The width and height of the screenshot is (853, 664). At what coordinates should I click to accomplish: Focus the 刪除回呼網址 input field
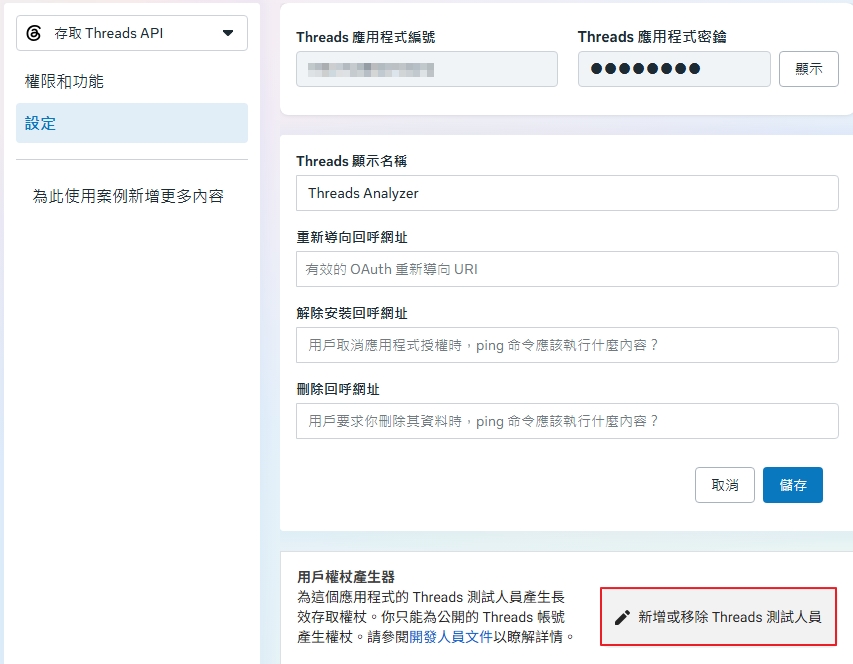(x=567, y=421)
